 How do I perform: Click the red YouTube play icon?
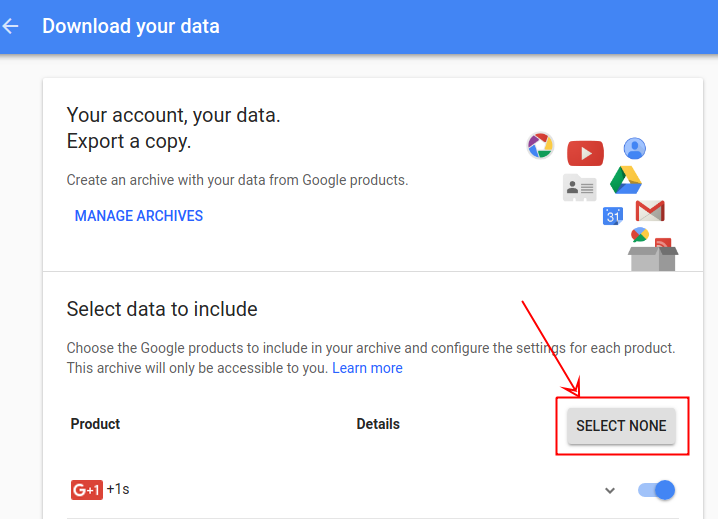[585, 153]
